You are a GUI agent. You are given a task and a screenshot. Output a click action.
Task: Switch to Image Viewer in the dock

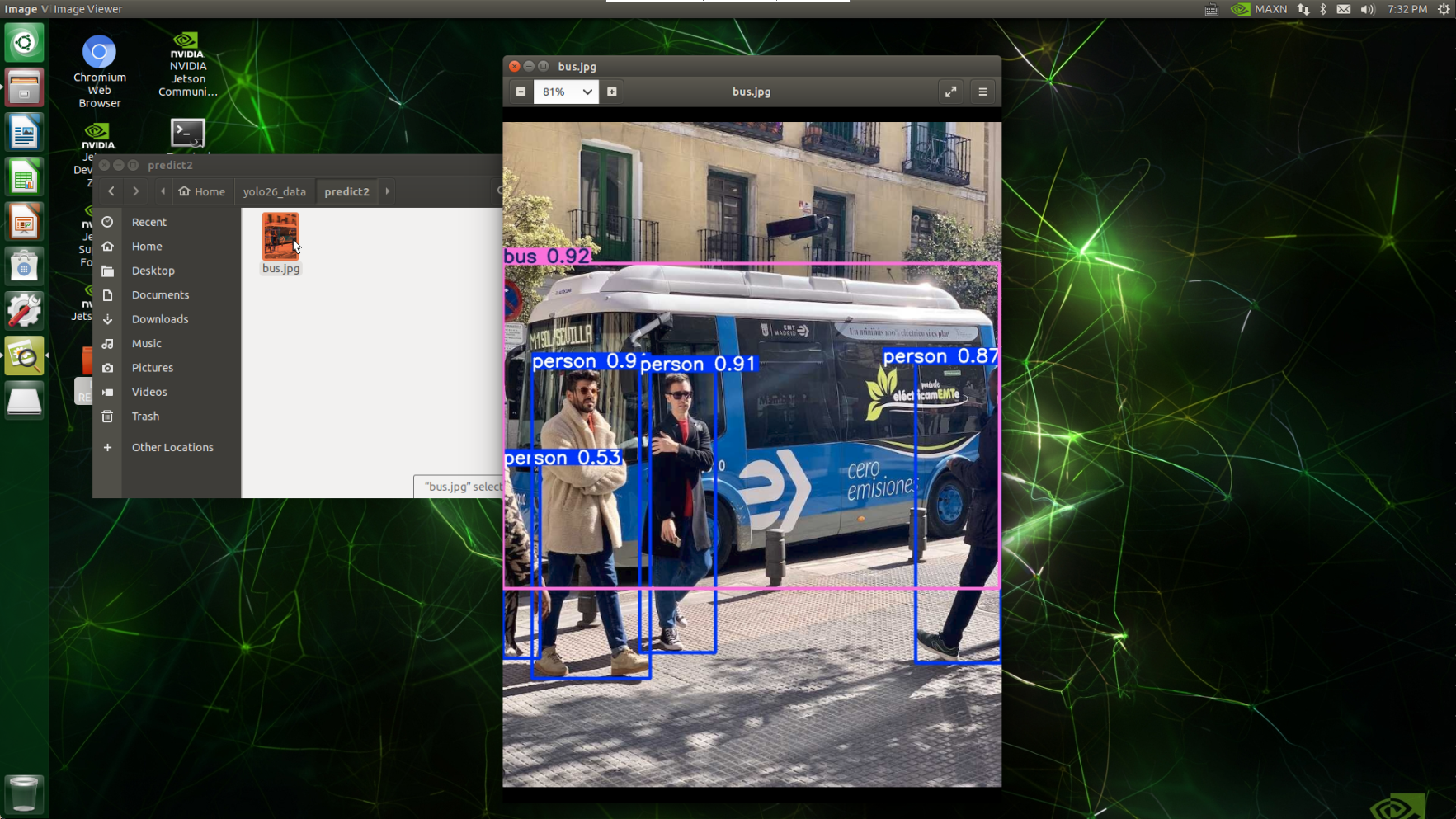24,356
